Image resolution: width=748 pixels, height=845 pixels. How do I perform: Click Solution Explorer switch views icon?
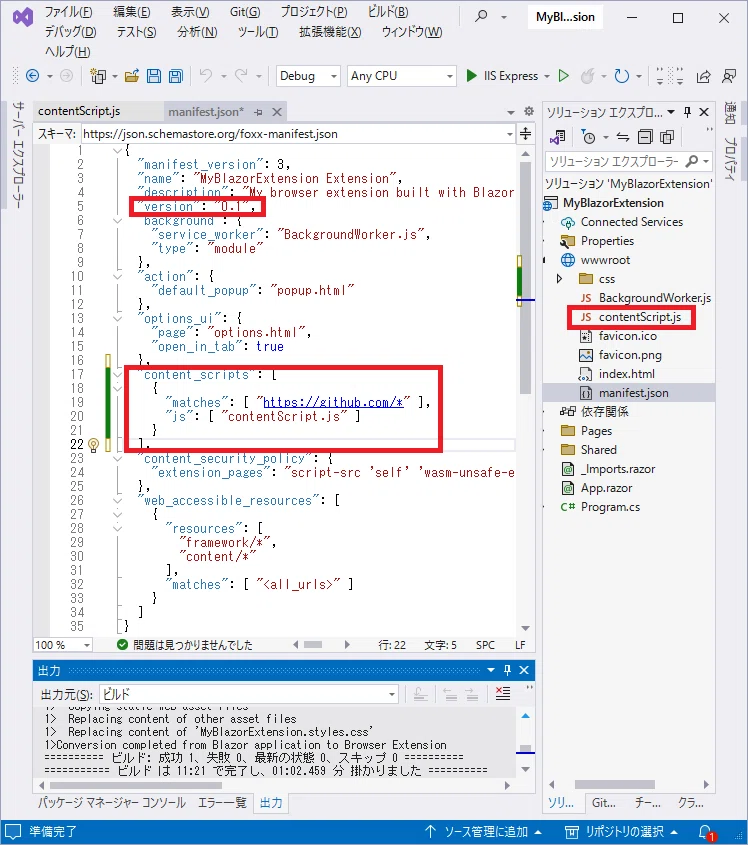tap(557, 137)
